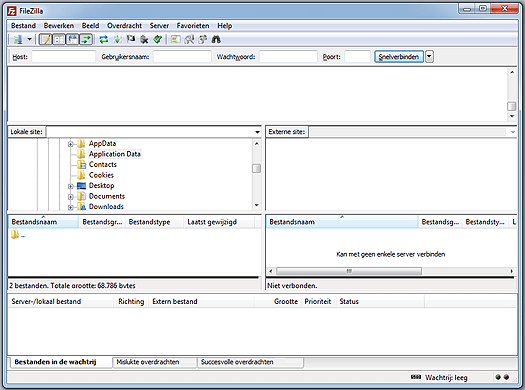Click the Snelverbinden button
The image size is (525, 390).
click(x=399, y=57)
